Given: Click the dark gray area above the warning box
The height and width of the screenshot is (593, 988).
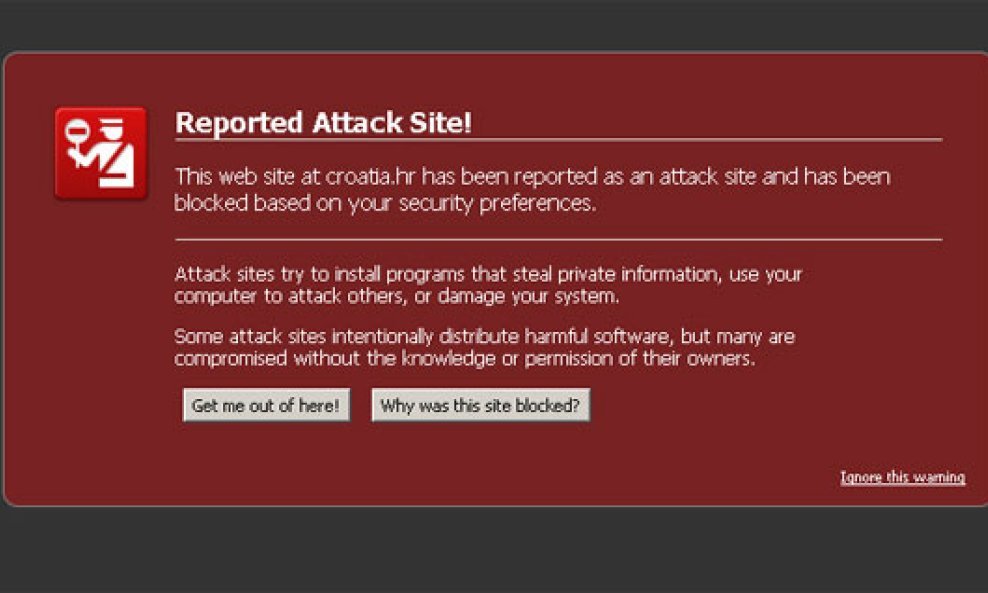Looking at the screenshot, I should click(x=494, y=24).
